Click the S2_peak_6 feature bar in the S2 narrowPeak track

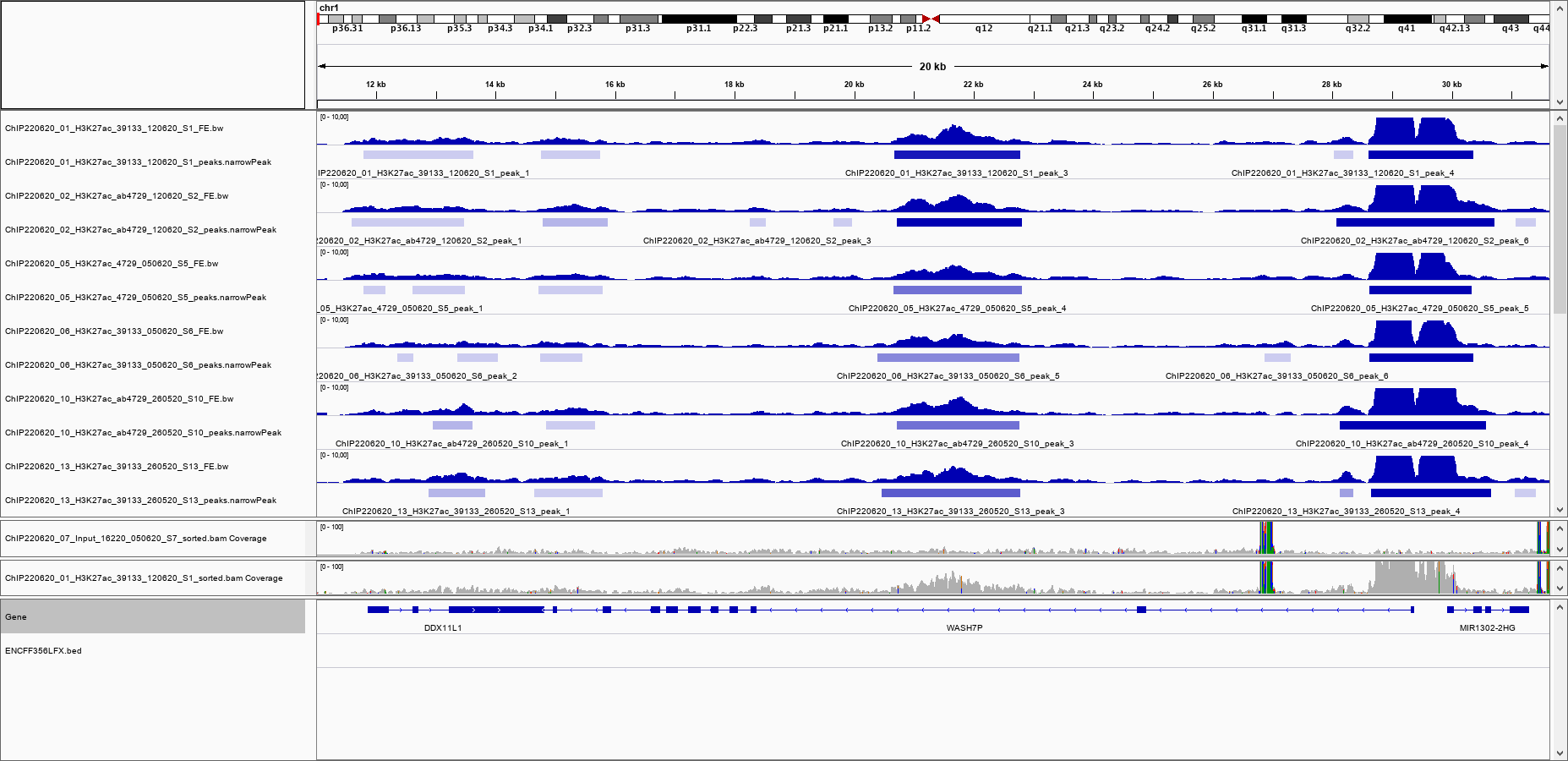click(1415, 222)
